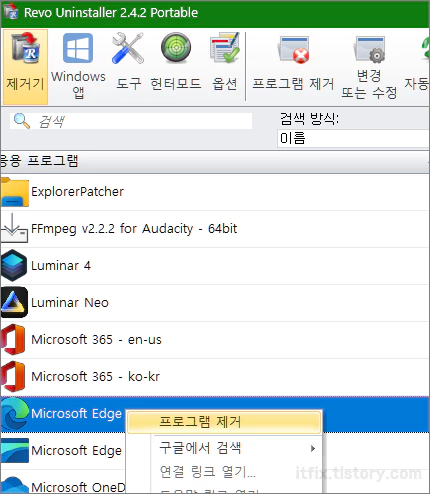Screen dimensions: 430x494
Task: Click the Microsoft 365 - en-us text
Action: click(x=96, y=340)
